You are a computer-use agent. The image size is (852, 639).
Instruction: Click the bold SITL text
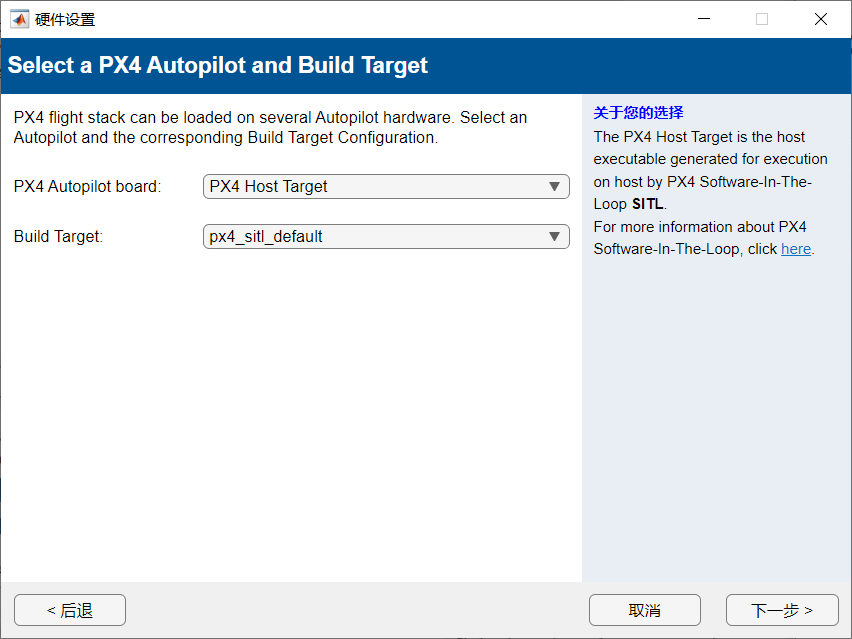[x=647, y=204]
